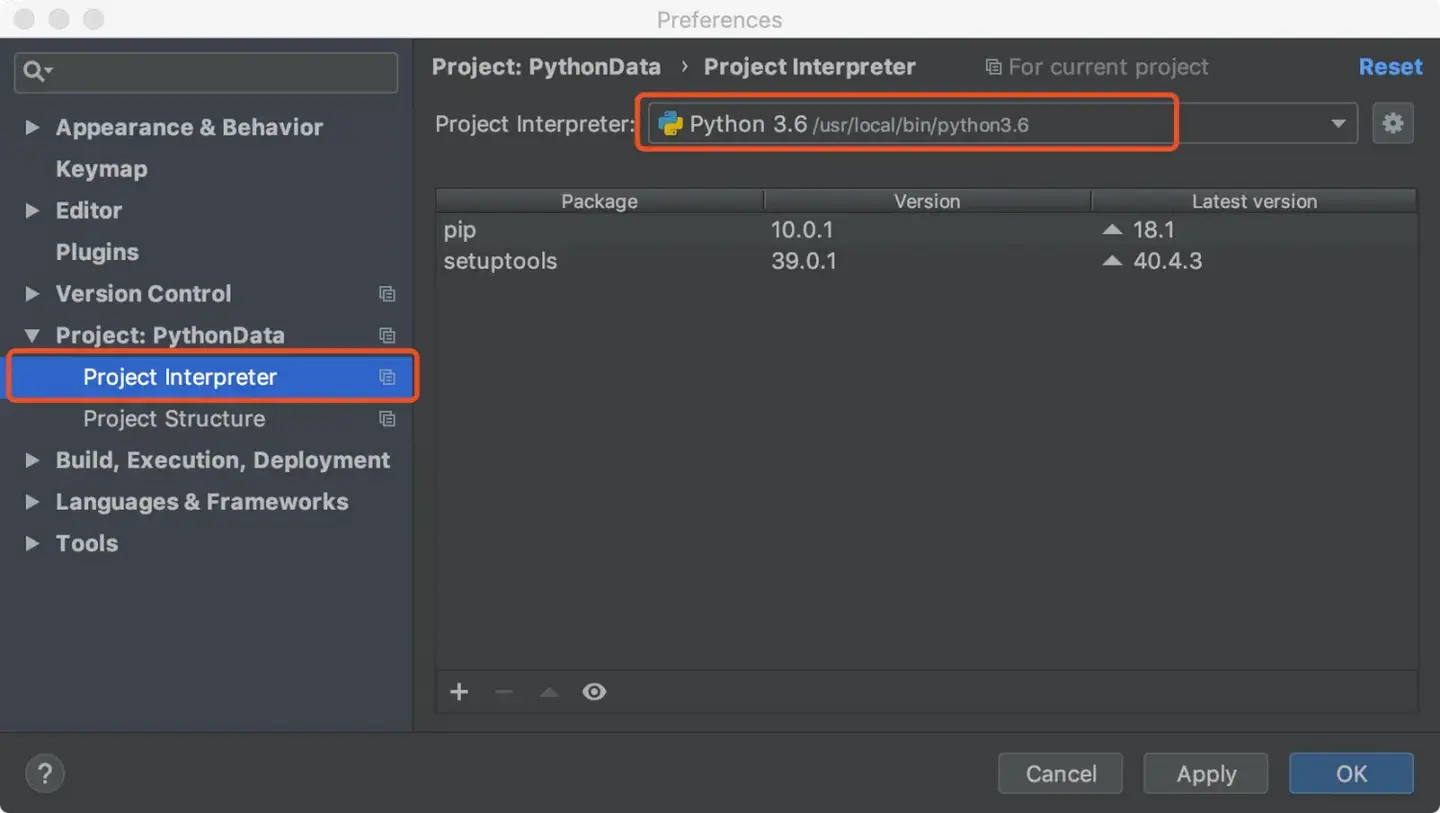Open the Plugins settings page
This screenshot has height=813, width=1440.
[x=97, y=252]
